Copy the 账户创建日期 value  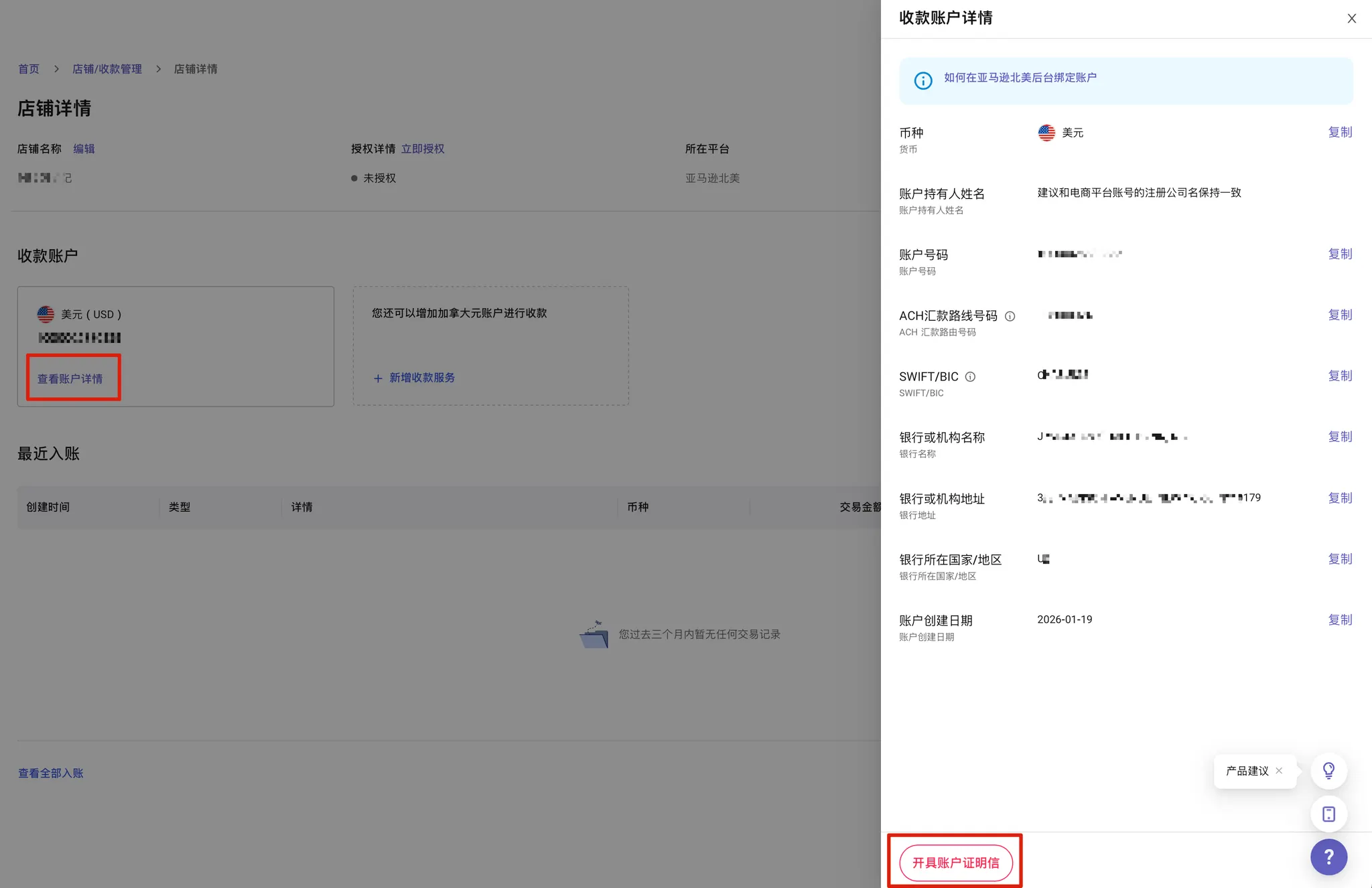click(1340, 619)
